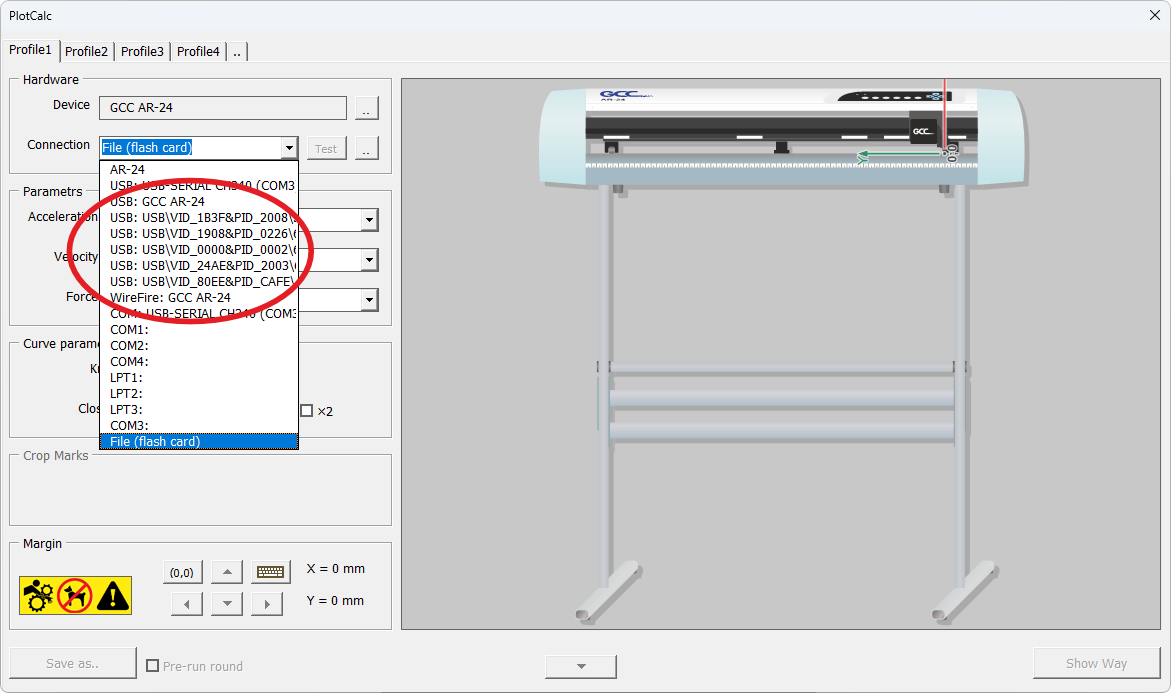Nudge margin up with the up arrow
The image size is (1171, 693).
coord(227,572)
